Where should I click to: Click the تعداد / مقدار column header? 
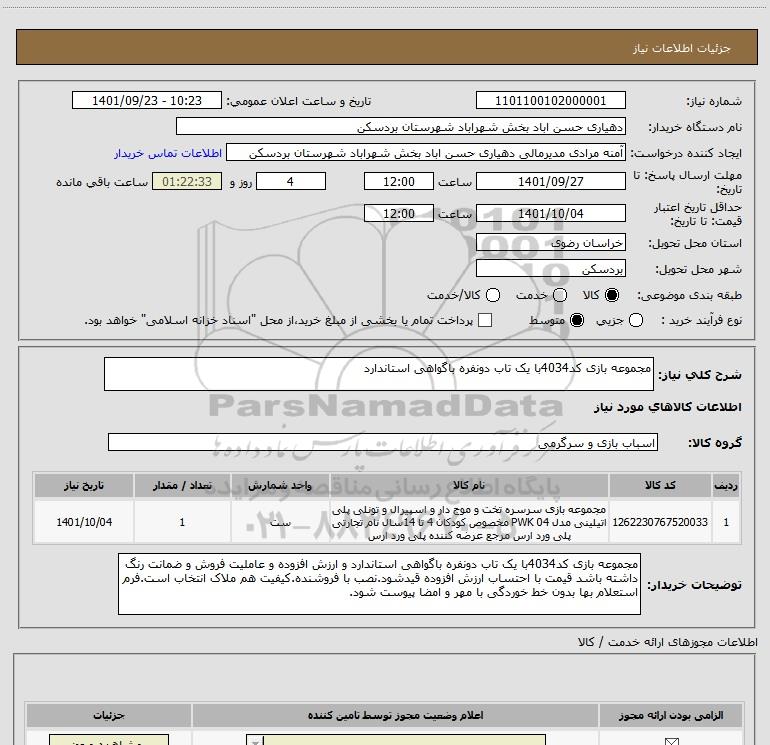pyautogui.click(x=182, y=485)
